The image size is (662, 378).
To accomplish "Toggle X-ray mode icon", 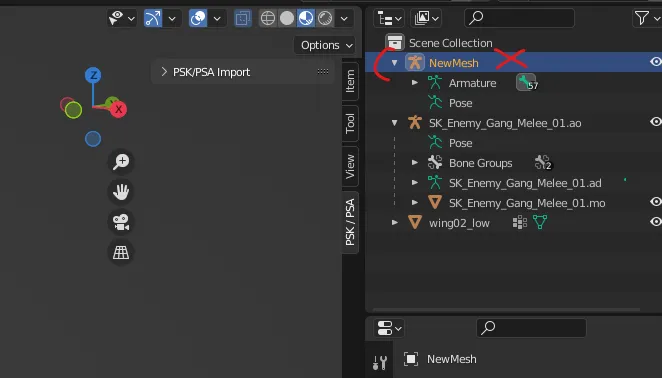I will 243,18.
